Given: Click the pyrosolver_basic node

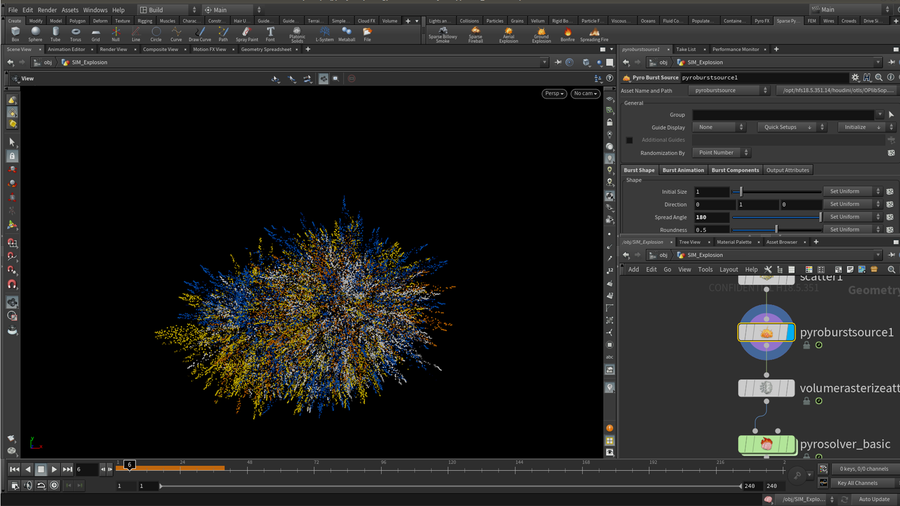Looking at the screenshot, I should (766, 444).
